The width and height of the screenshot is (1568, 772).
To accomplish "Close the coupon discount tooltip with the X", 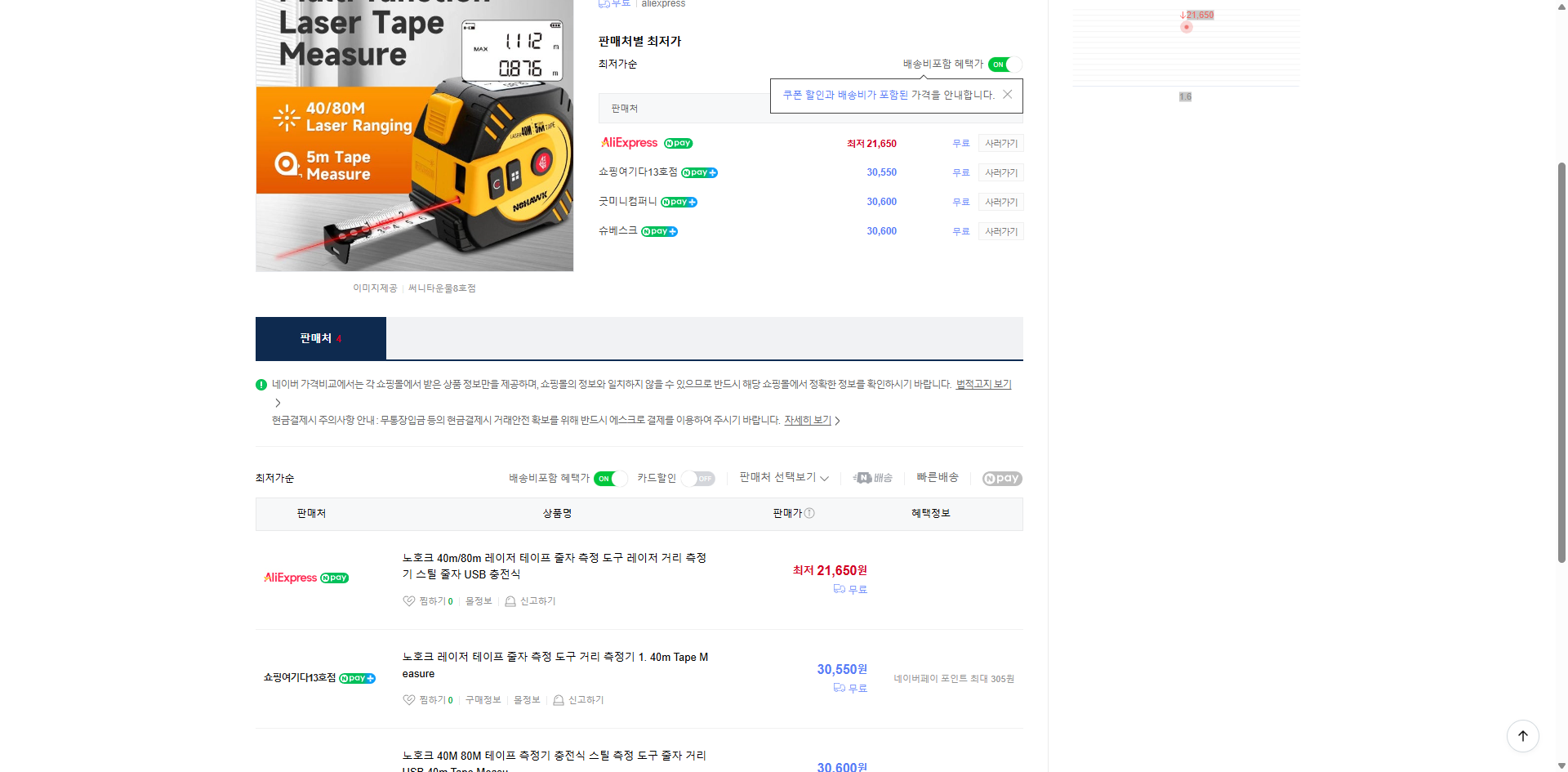I will pos(1007,94).
